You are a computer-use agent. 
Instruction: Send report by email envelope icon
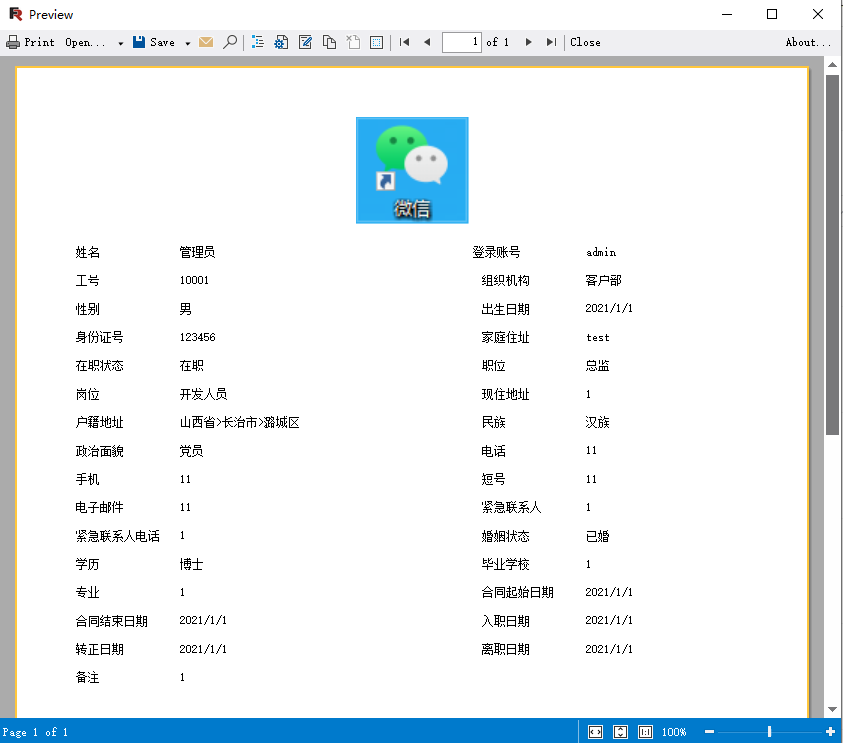click(206, 42)
